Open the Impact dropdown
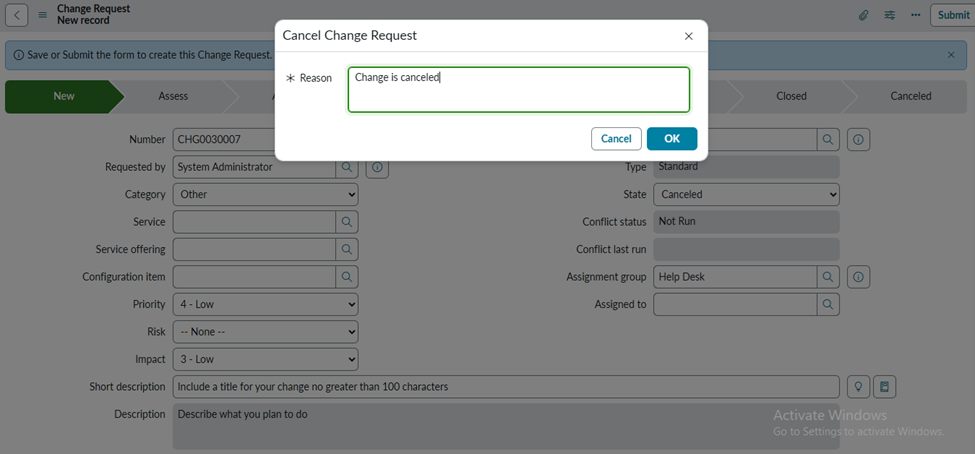975x454 pixels. pos(265,359)
